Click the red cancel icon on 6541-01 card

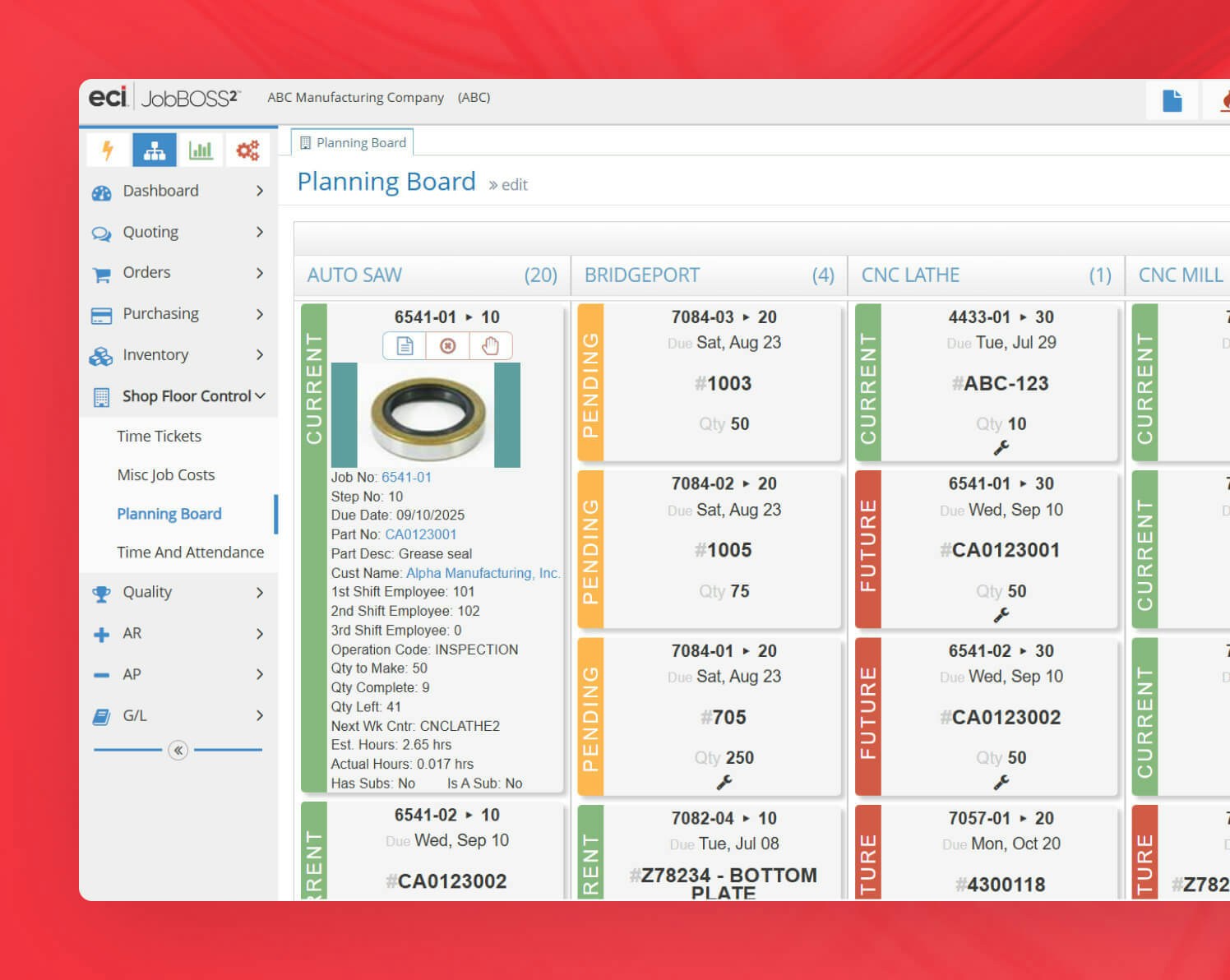(447, 346)
